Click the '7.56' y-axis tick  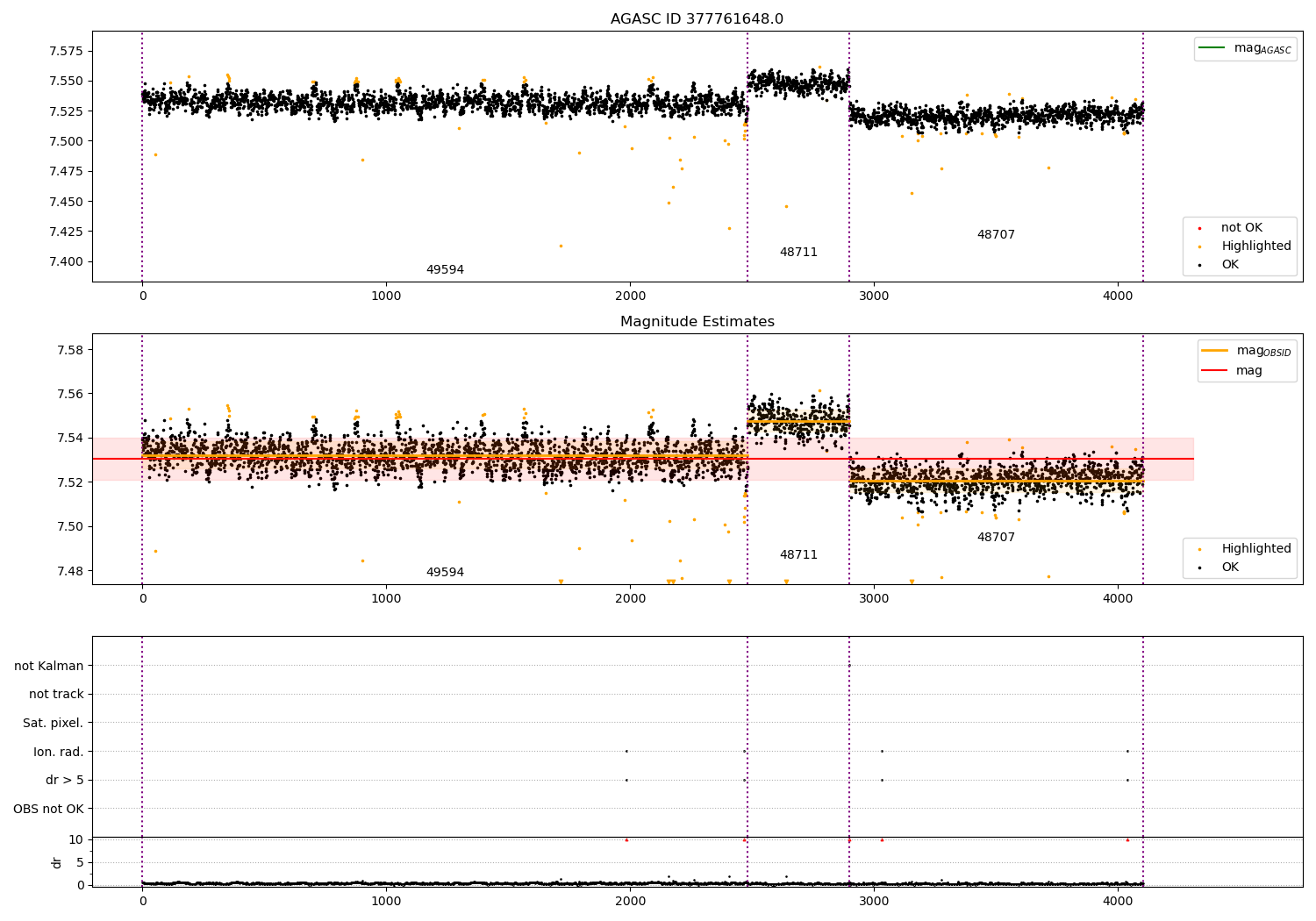pos(70,394)
